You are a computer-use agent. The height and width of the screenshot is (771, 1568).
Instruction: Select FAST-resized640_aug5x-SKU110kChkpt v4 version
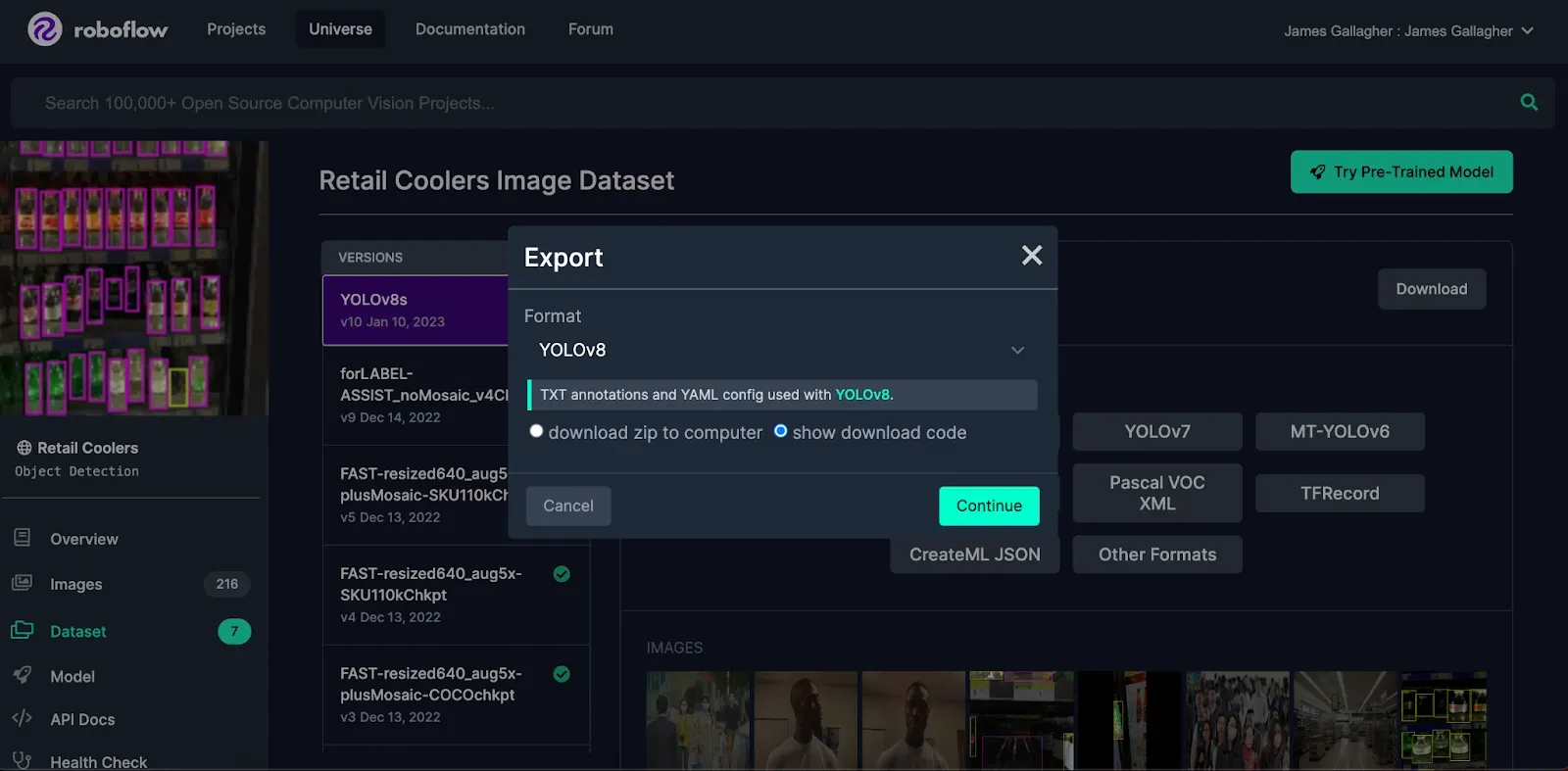point(456,595)
